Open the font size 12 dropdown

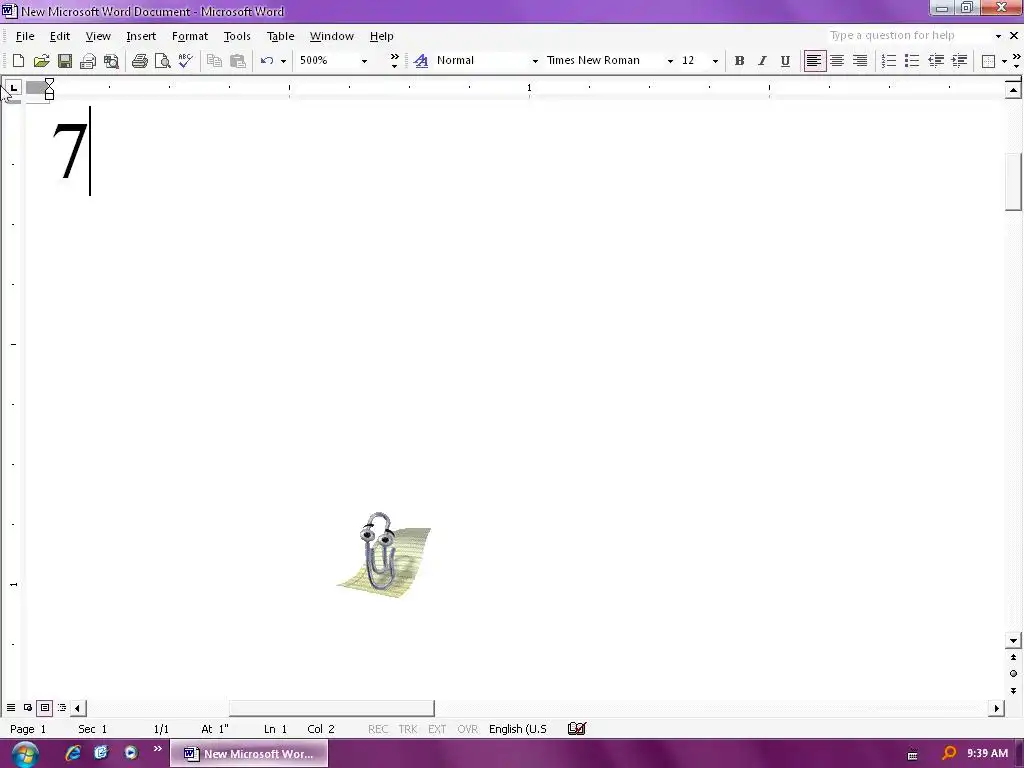point(715,61)
